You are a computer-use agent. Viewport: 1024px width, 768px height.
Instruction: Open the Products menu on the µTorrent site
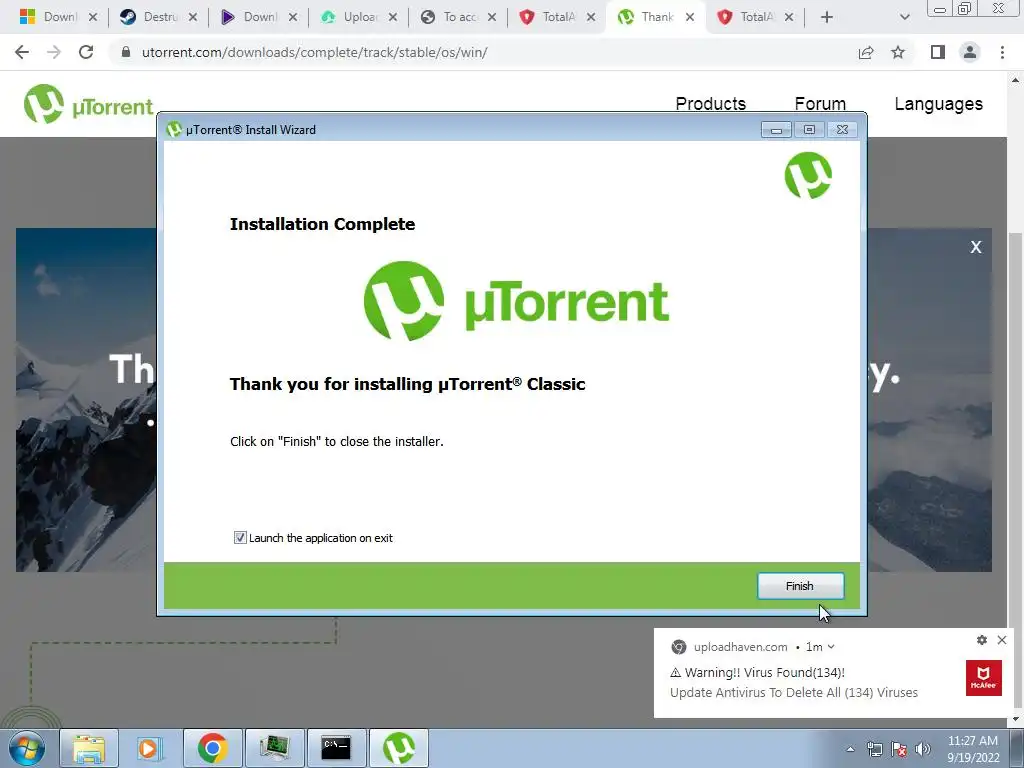pyautogui.click(x=711, y=104)
